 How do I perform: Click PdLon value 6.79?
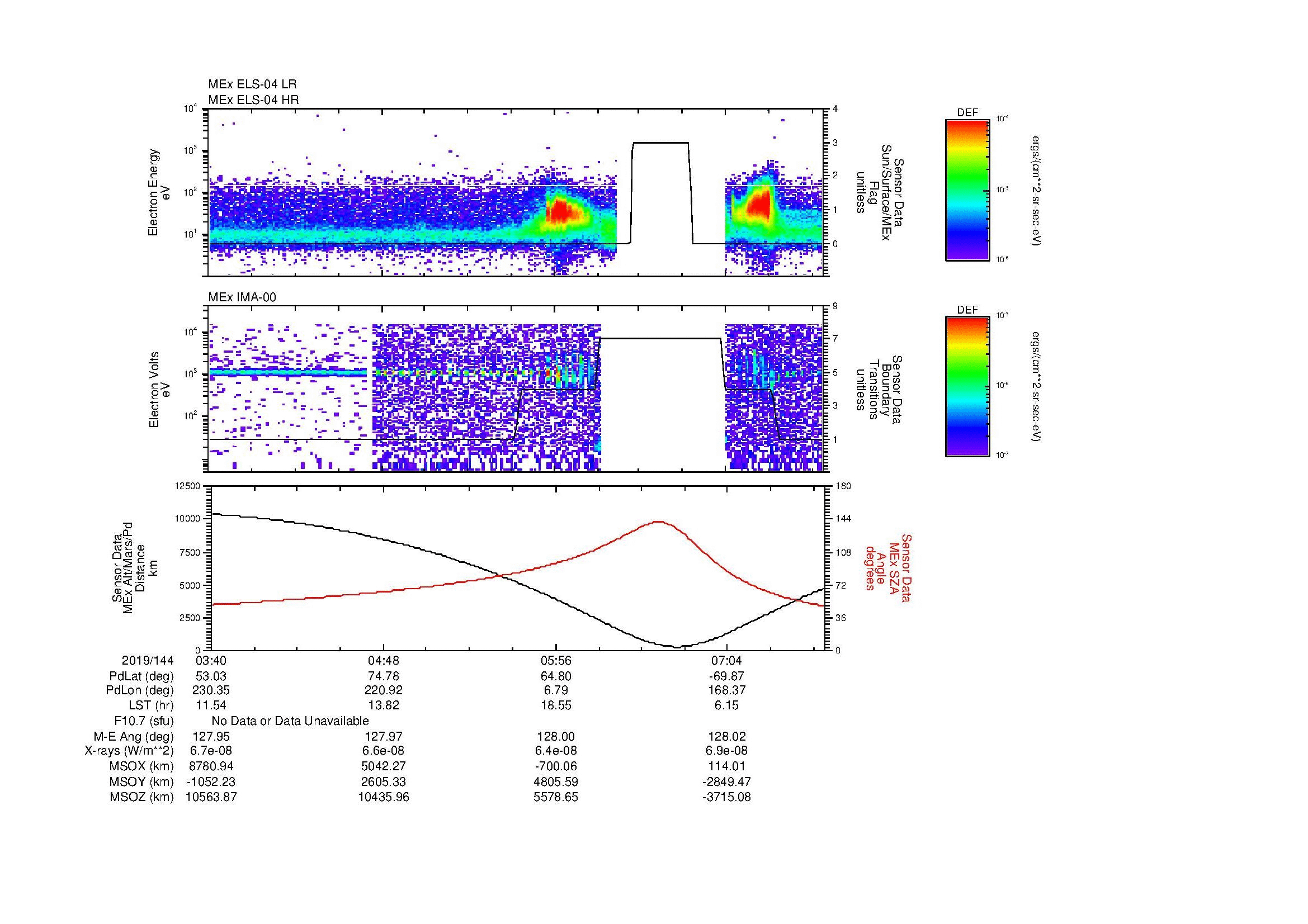555,690
